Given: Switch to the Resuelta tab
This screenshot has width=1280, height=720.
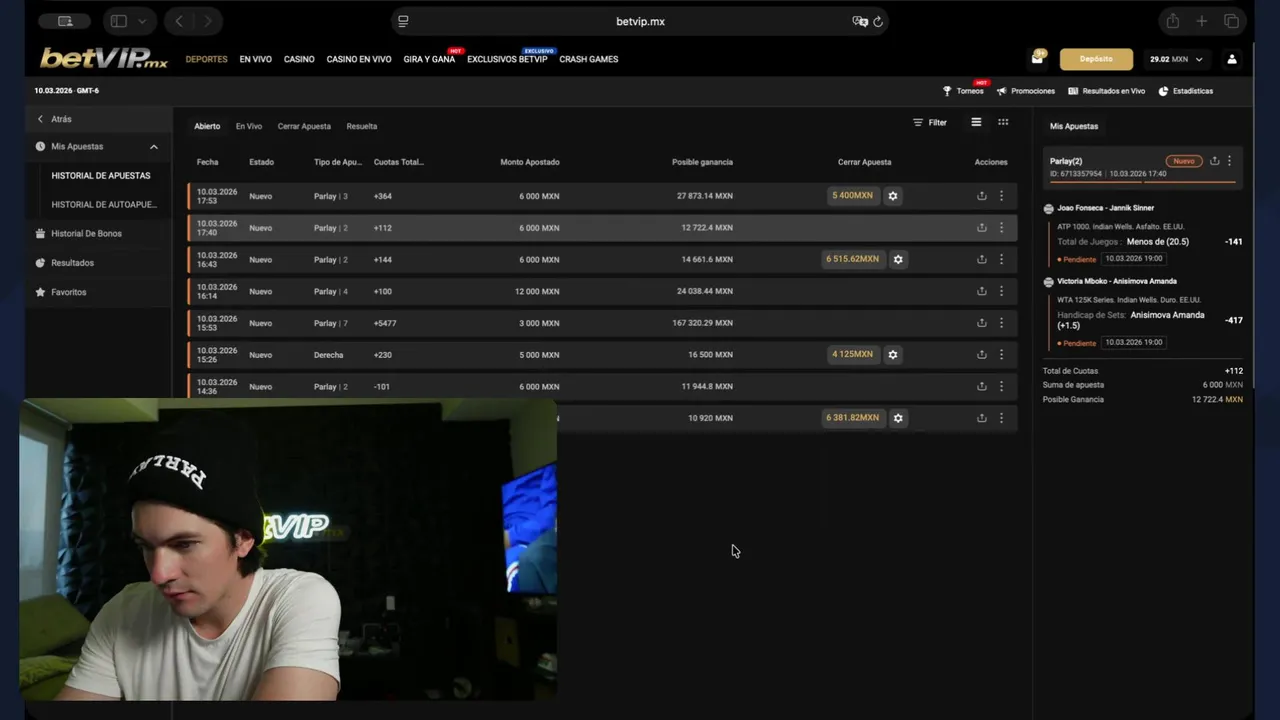Looking at the screenshot, I should [362, 126].
